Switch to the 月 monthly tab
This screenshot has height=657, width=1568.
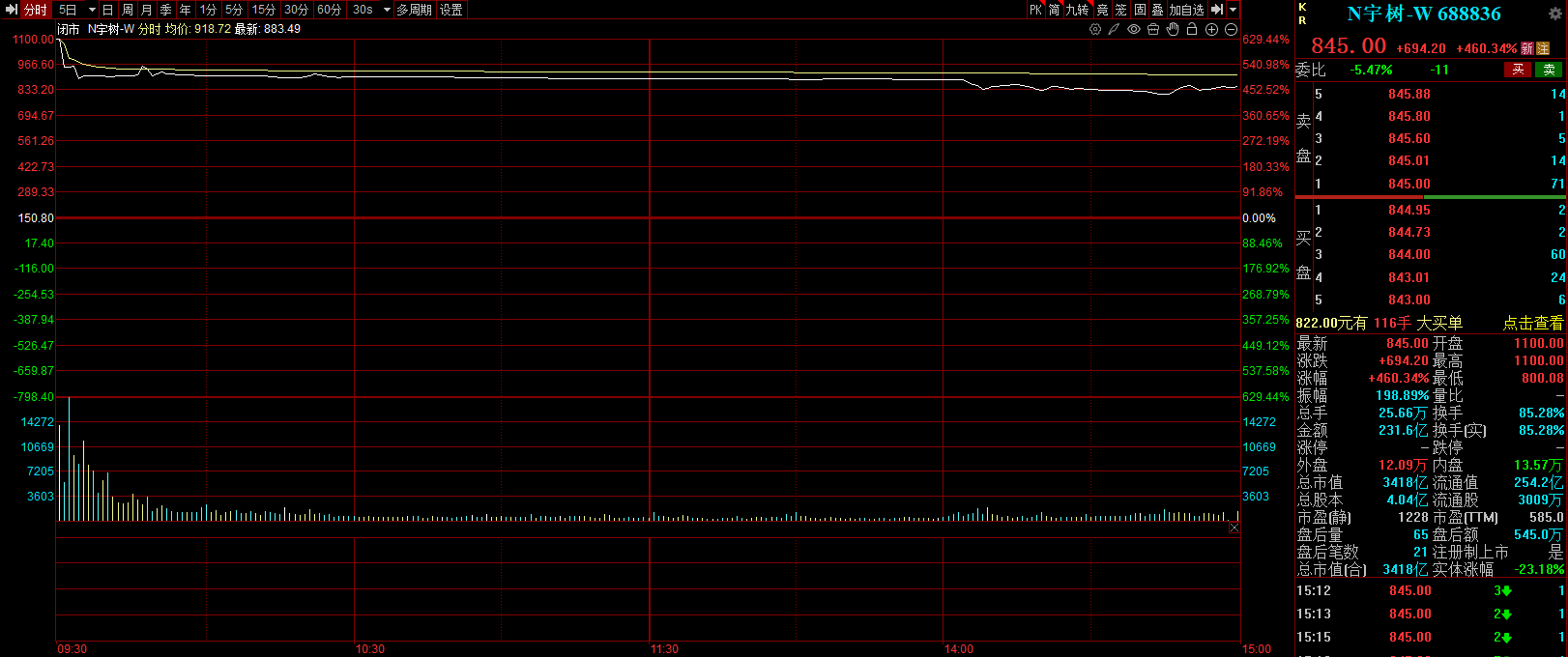[x=146, y=10]
